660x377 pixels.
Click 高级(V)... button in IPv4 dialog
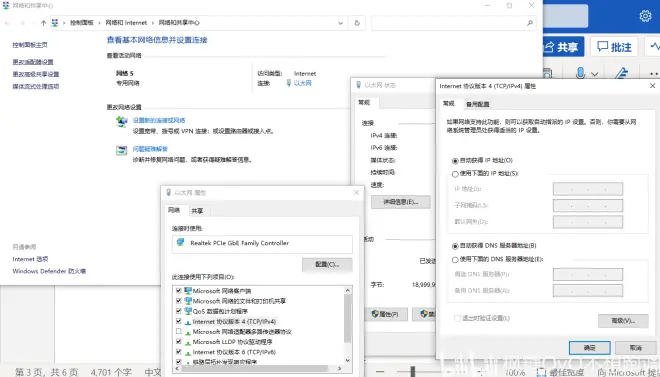pyautogui.click(x=623, y=321)
